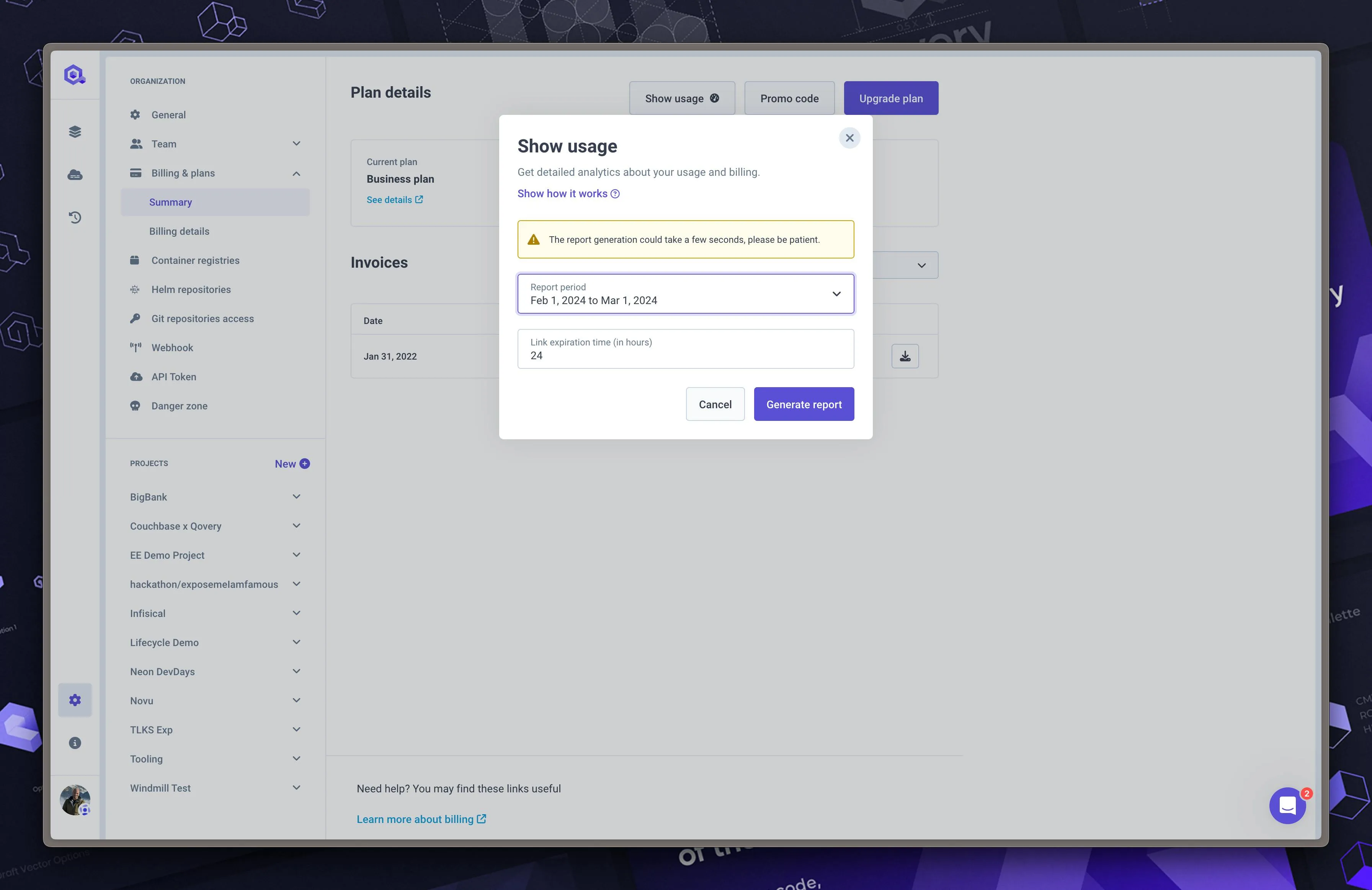Image resolution: width=1372 pixels, height=890 pixels.
Task: Click the info help icon in sidebar
Action: pyautogui.click(x=75, y=743)
